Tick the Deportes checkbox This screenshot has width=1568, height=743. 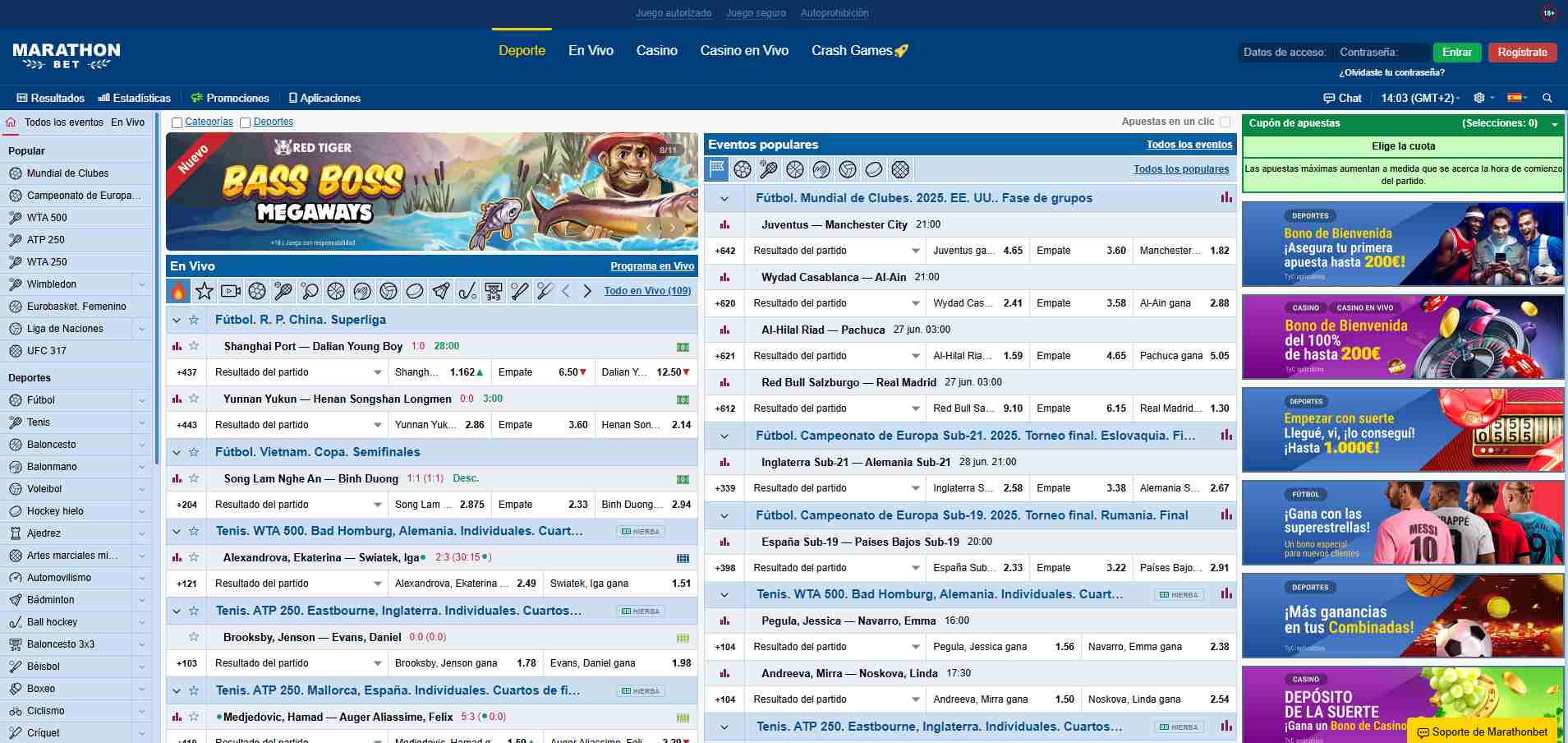coord(245,122)
